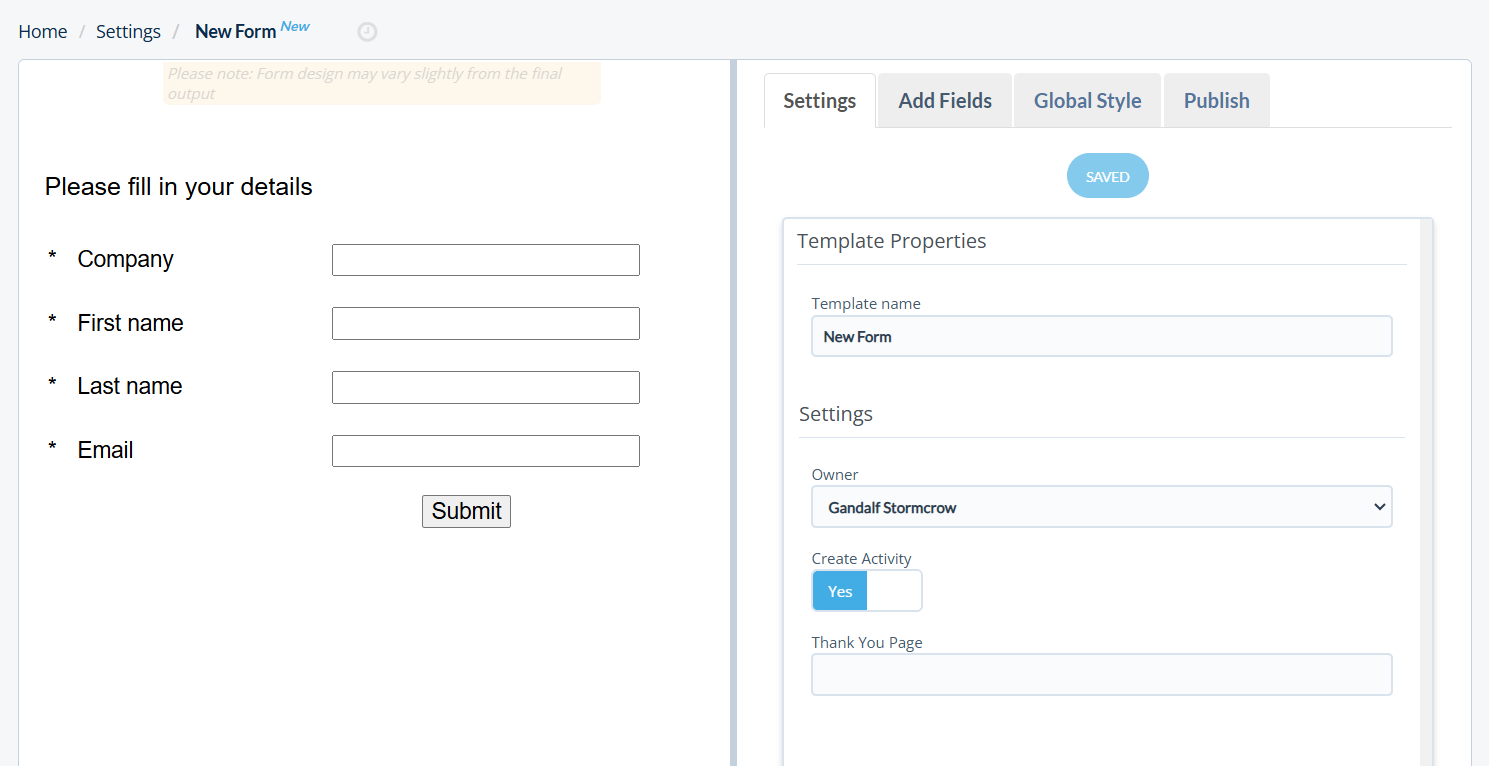Click the settings panel vertical scrollbar
The width and height of the screenshot is (1489, 766).
1426,492
